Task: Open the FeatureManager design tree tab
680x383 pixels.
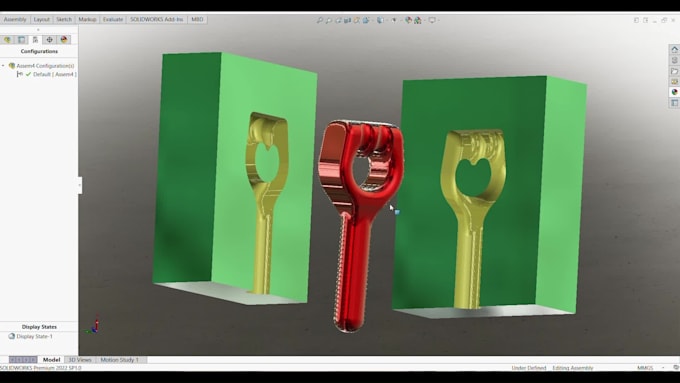Action: coord(7,39)
